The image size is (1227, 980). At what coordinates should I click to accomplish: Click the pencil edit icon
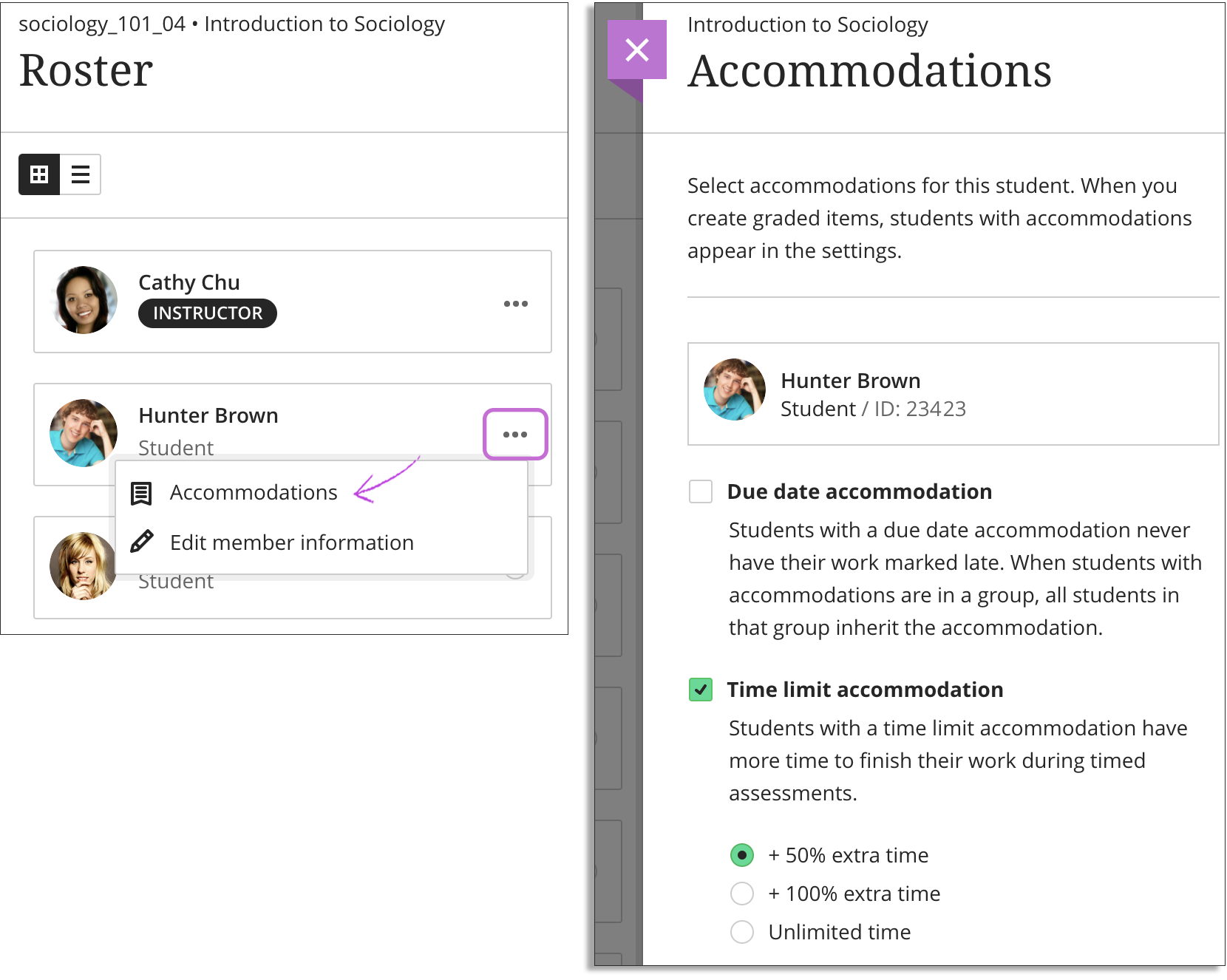click(x=141, y=542)
